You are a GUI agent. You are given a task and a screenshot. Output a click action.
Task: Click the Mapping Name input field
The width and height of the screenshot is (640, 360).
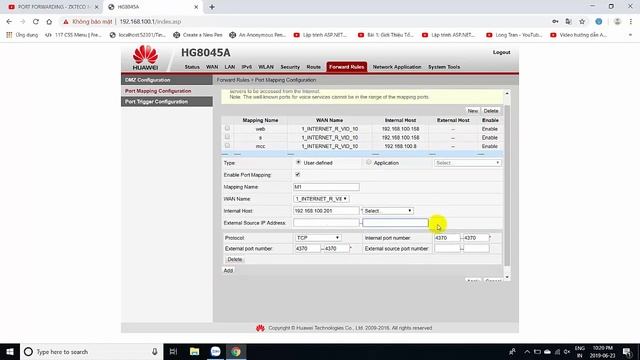click(x=326, y=187)
